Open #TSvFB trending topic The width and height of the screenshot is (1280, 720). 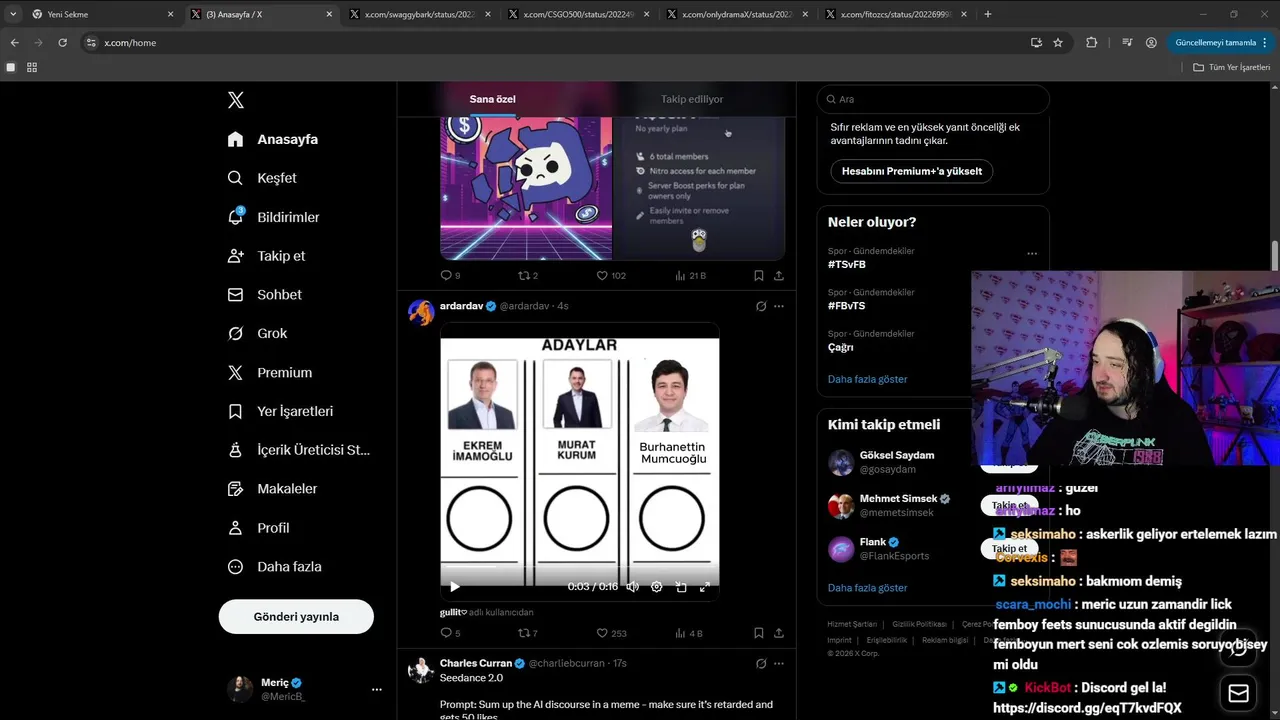pyautogui.click(x=847, y=265)
